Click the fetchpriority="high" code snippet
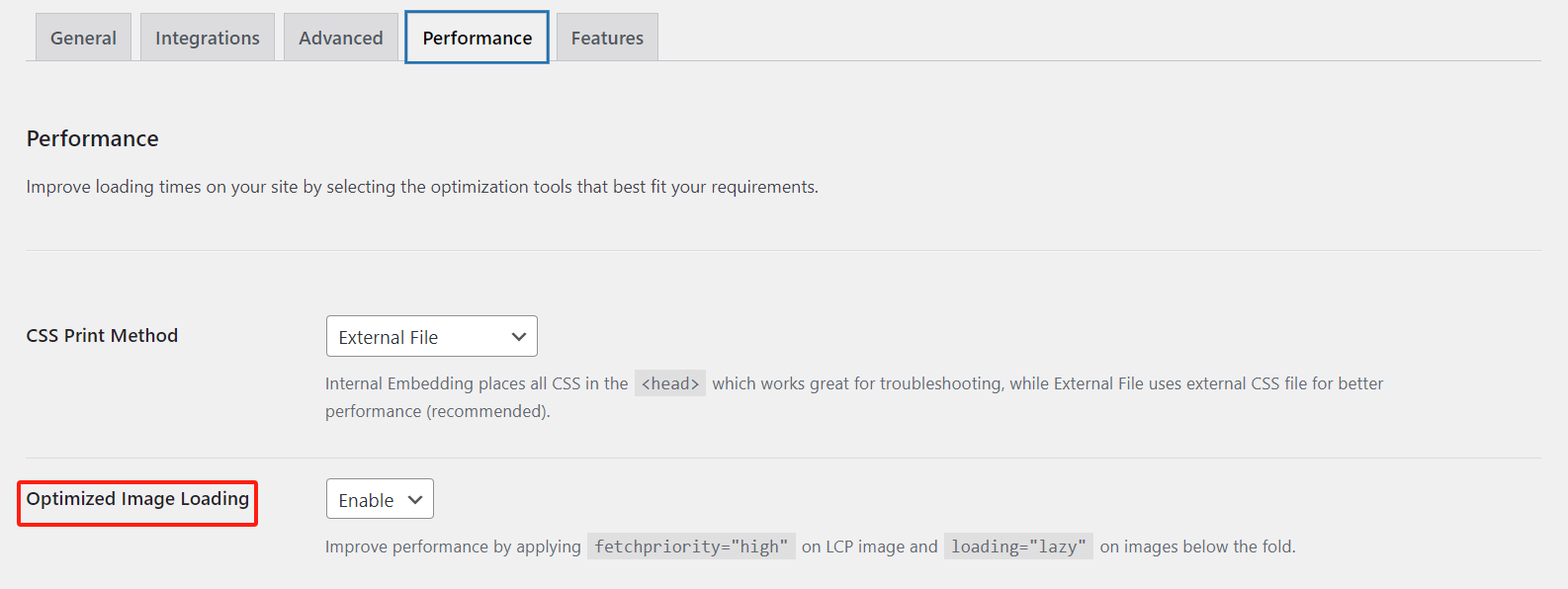The width and height of the screenshot is (1568, 589). [691, 547]
